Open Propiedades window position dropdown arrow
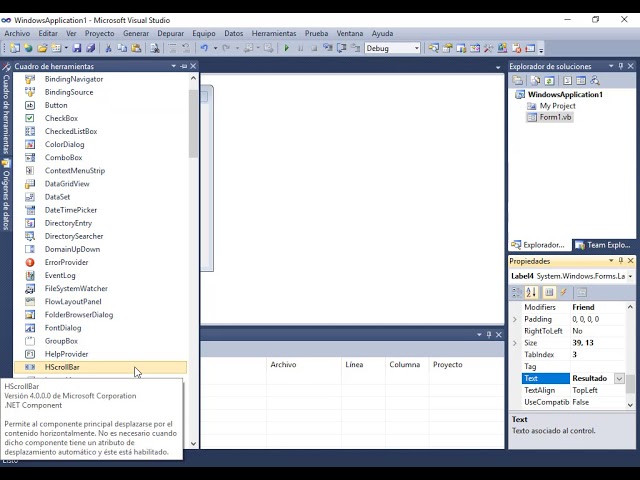 coord(611,260)
